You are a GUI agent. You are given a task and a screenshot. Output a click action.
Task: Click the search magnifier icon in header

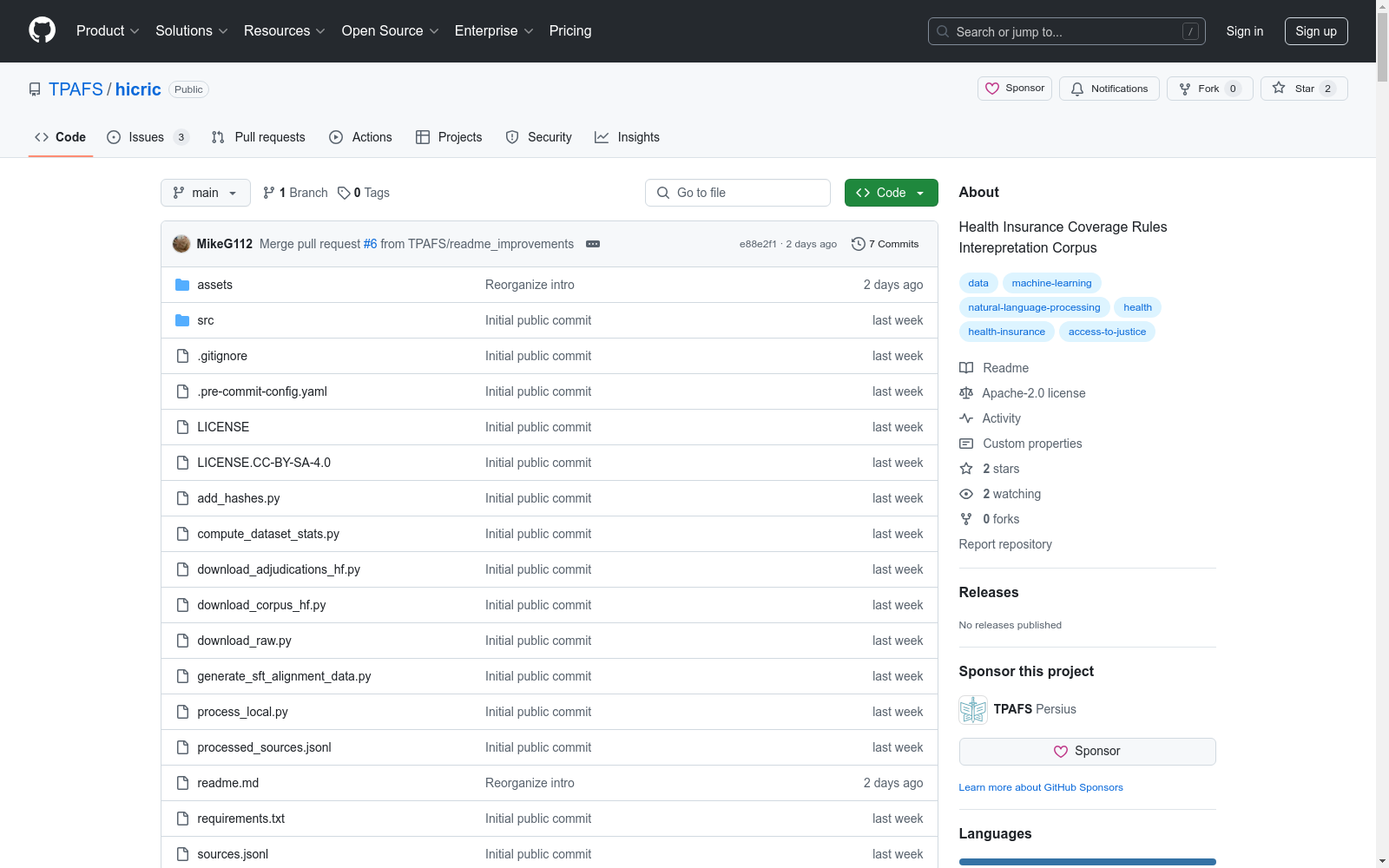(x=943, y=31)
